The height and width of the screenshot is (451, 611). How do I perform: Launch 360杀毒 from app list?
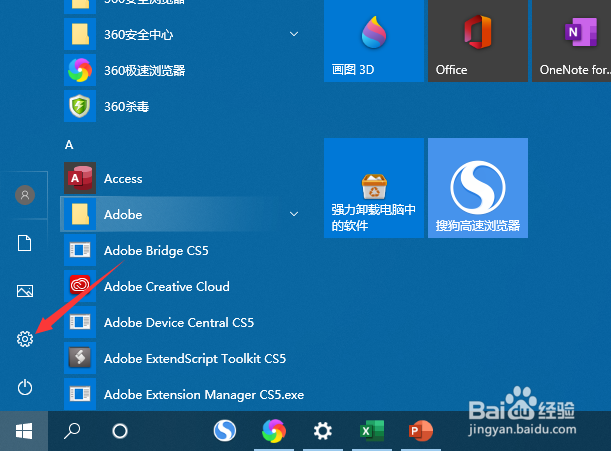(x=183, y=106)
